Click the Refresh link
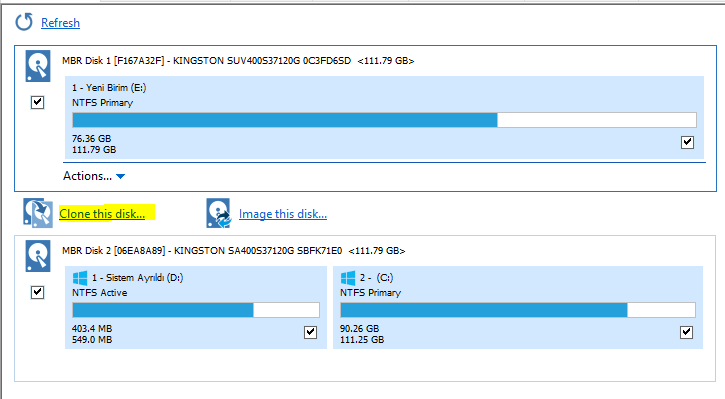Screen dimensions: 725x399 (x=60, y=23)
